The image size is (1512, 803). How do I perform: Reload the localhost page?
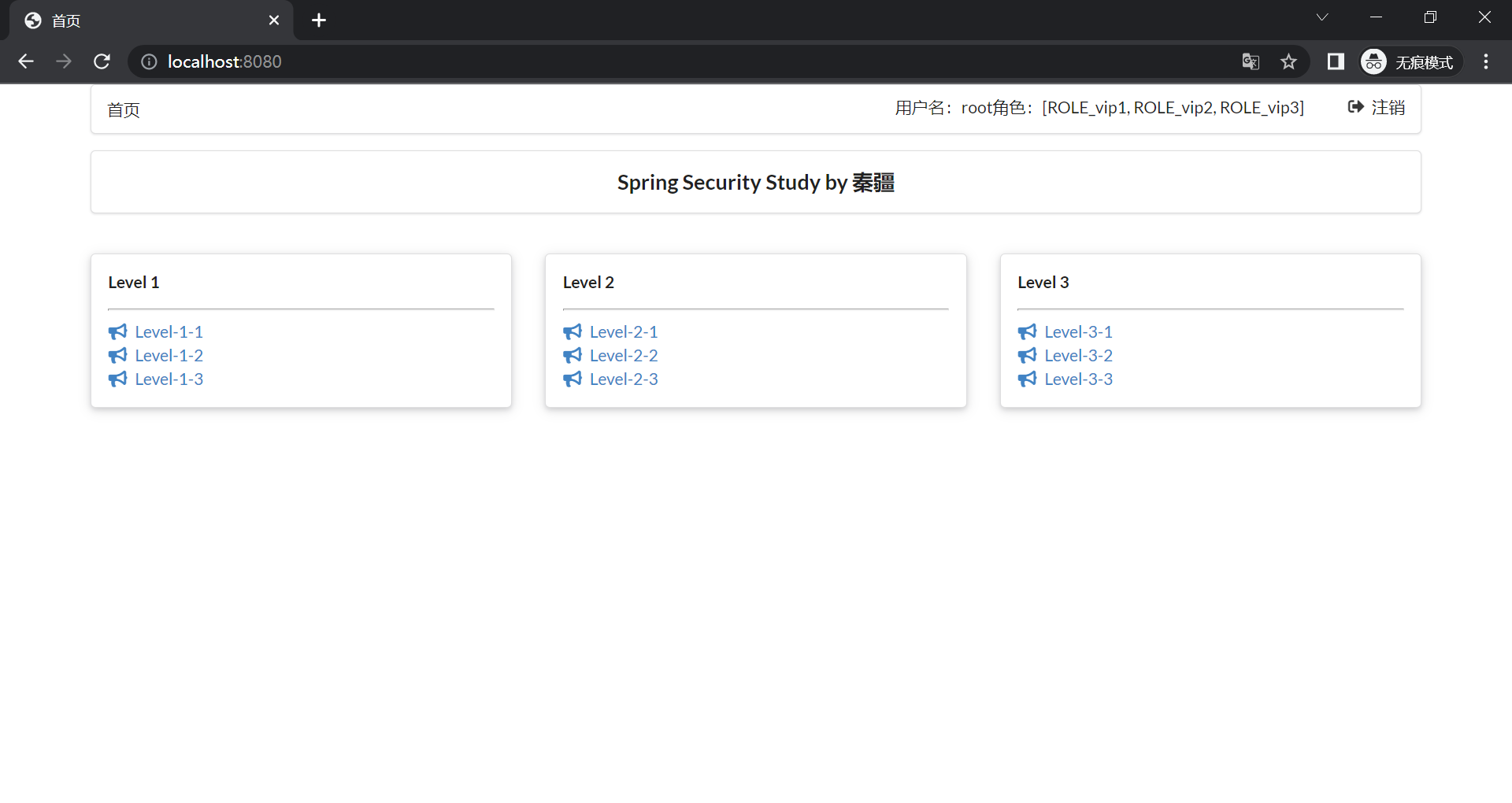(102, 61)
